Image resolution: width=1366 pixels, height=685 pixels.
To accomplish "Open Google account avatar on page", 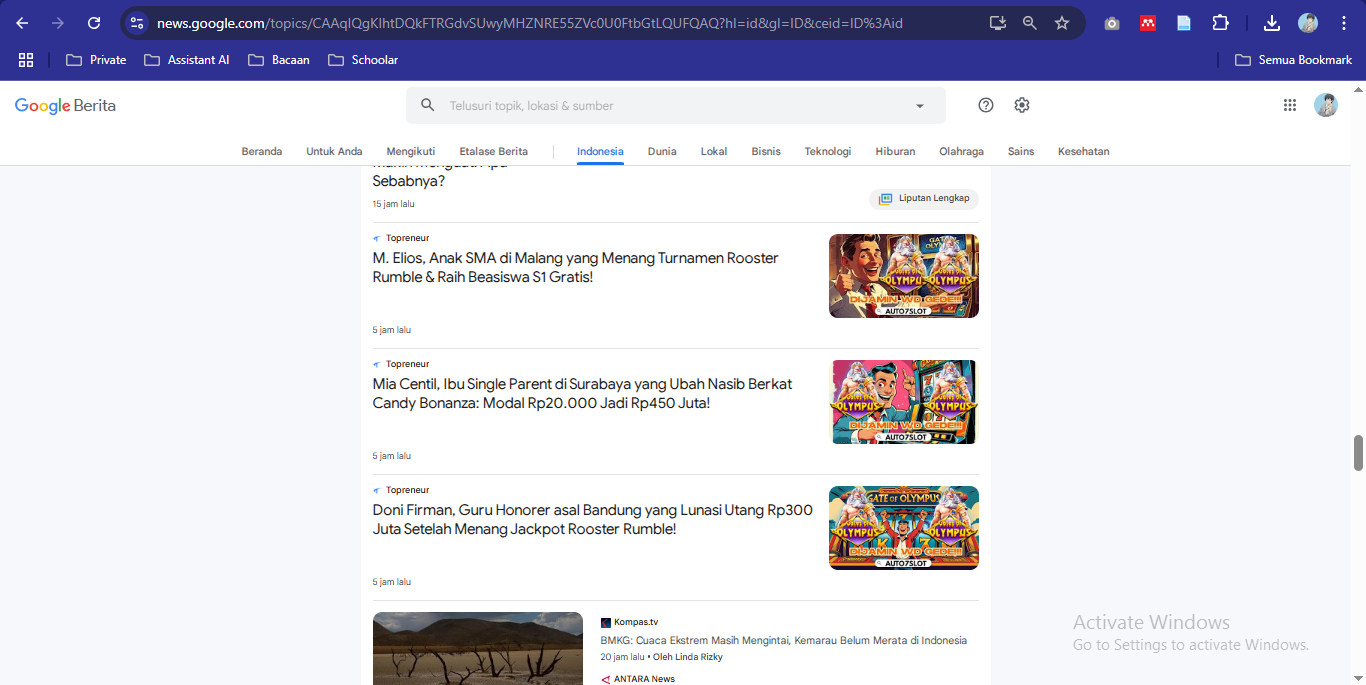I will (1326, 105).
